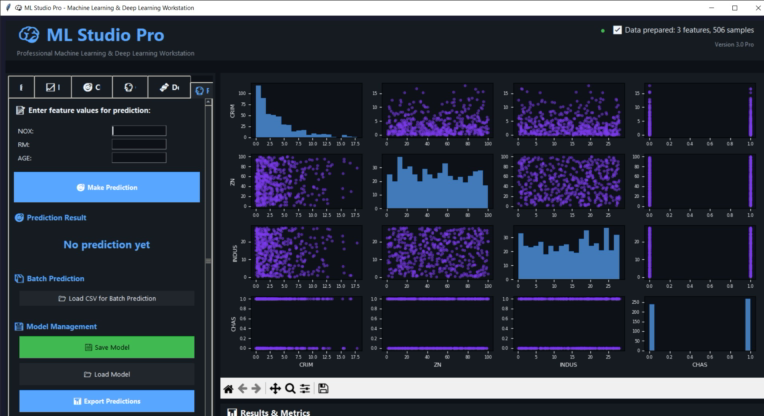Click the Prediction Result section icon

(x=19, y=218)
